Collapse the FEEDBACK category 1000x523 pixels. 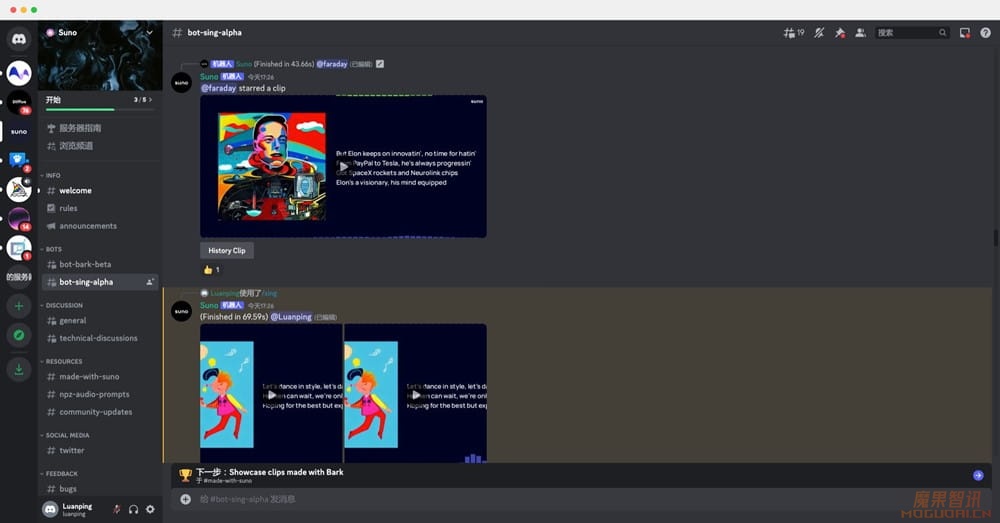59,474
